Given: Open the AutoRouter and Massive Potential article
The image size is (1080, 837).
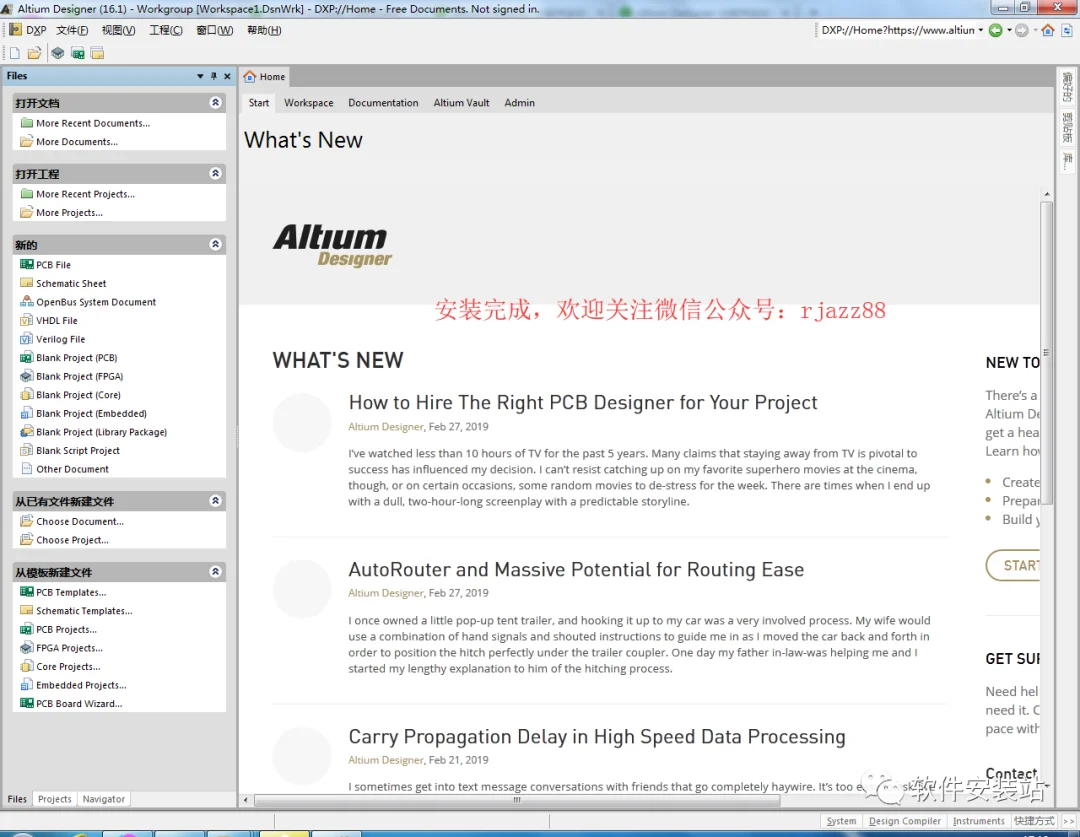Looking at the screenshot, I should pos(577,570).
